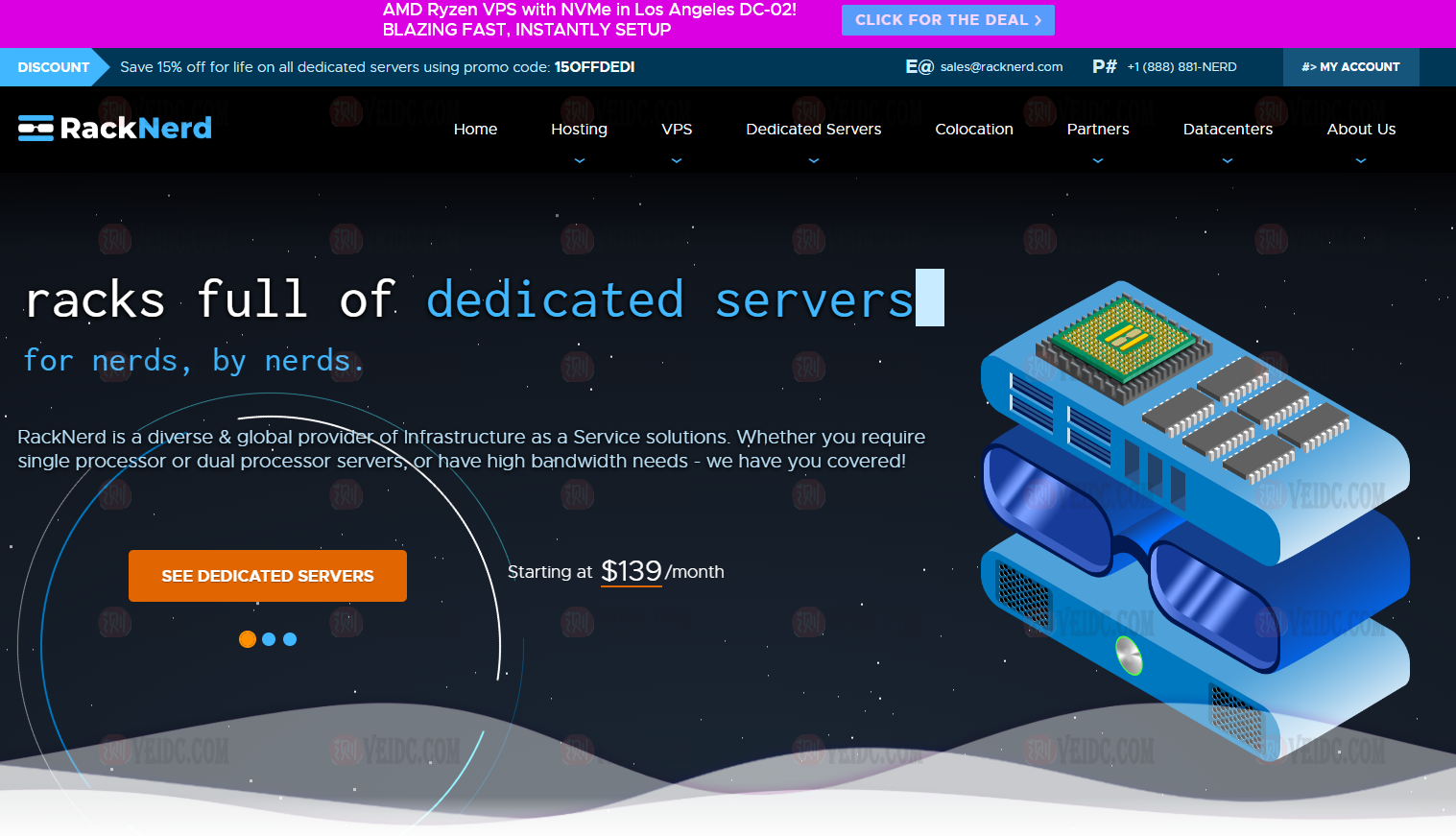The image size is (1456, 836).
Task: Click the "for nerds, by nerds." tagline
Action: coord(194,361)
